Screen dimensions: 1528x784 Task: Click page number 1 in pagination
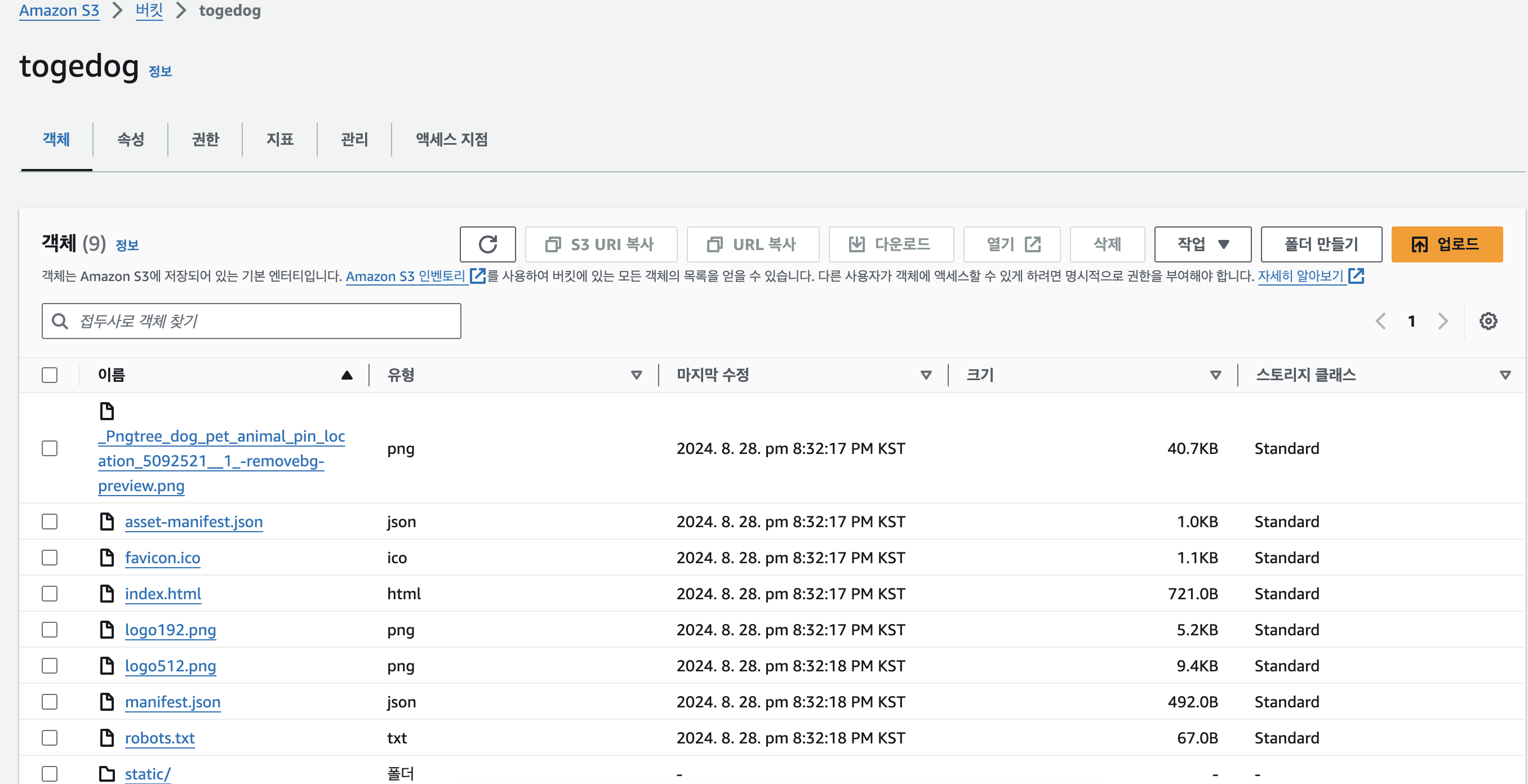(1412, 321)
